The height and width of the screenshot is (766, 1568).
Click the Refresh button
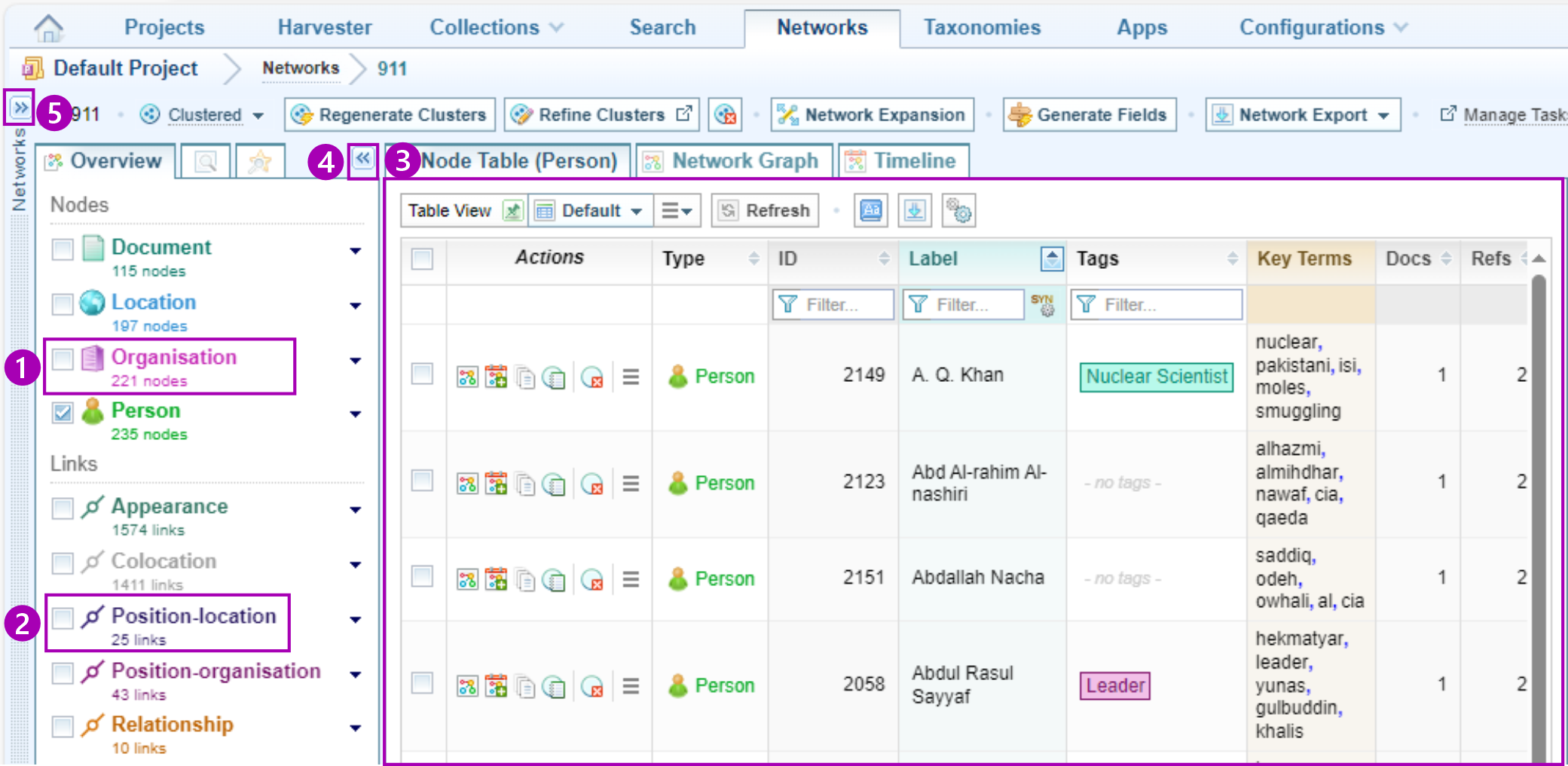click(x=765, y=211)
